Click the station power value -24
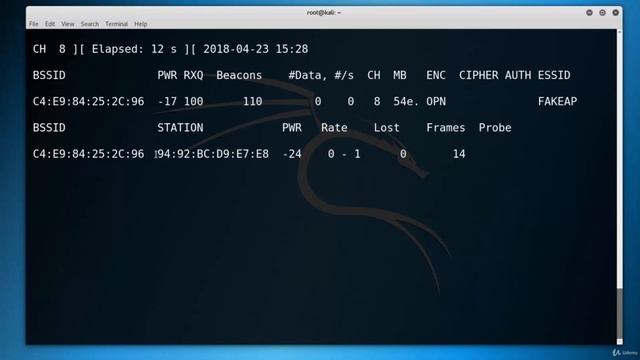 pos(292,154)
